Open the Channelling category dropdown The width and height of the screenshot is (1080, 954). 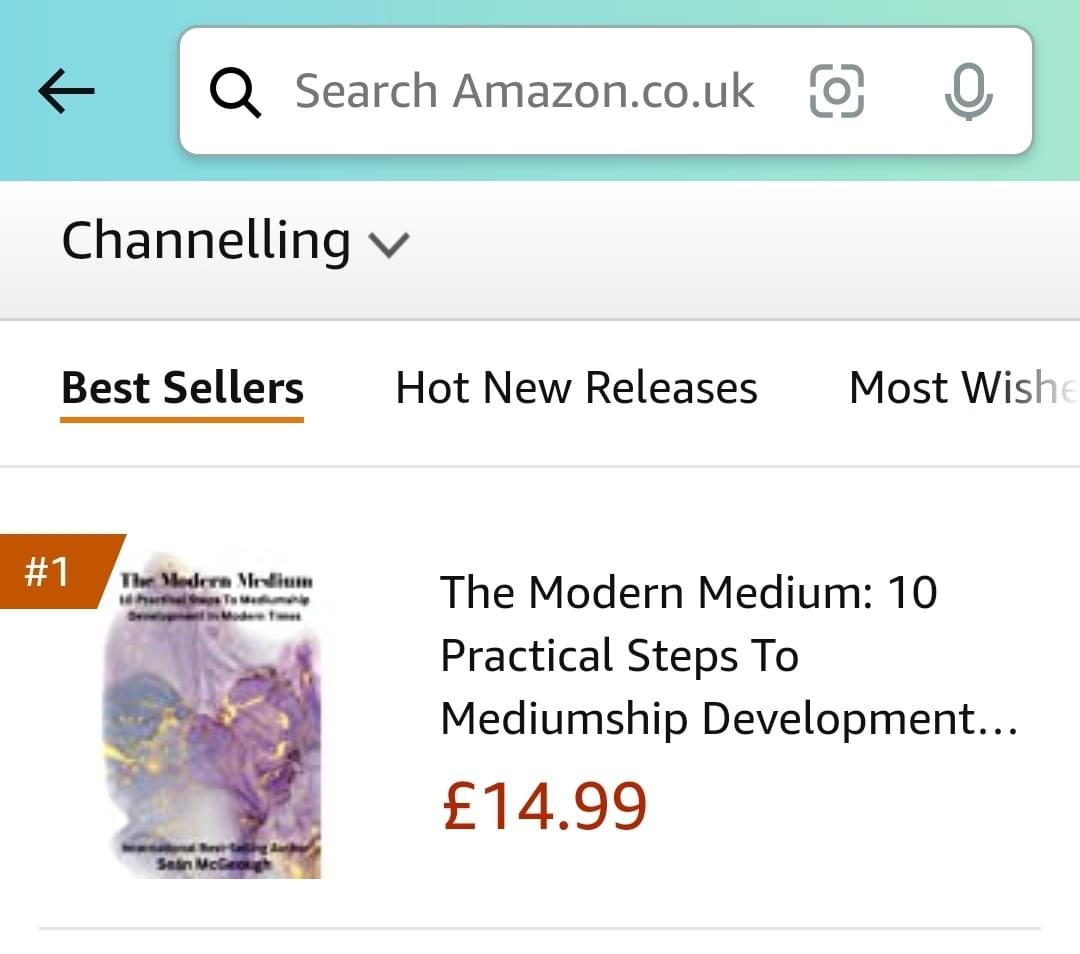coord(206,241)
